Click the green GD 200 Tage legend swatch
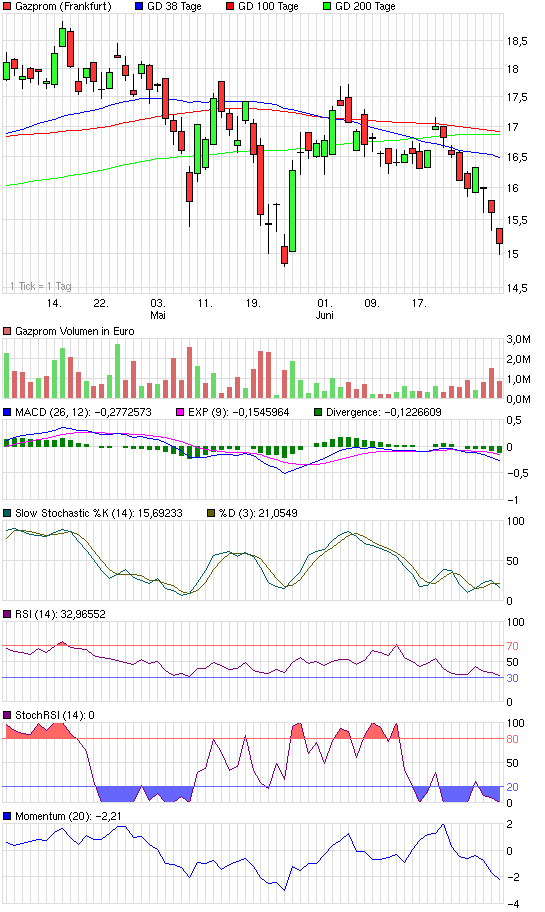Viewport: 545px width, 912px height. [327, 6]
